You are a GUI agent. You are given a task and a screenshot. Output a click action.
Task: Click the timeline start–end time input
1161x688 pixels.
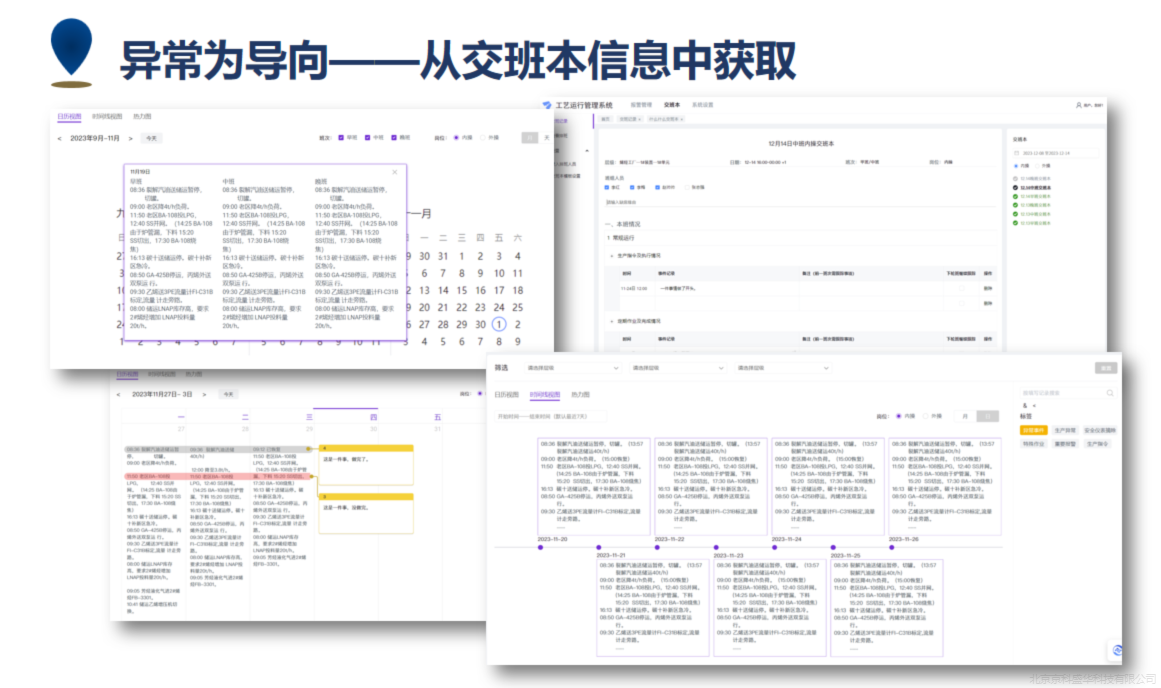[x=551, y=416]
